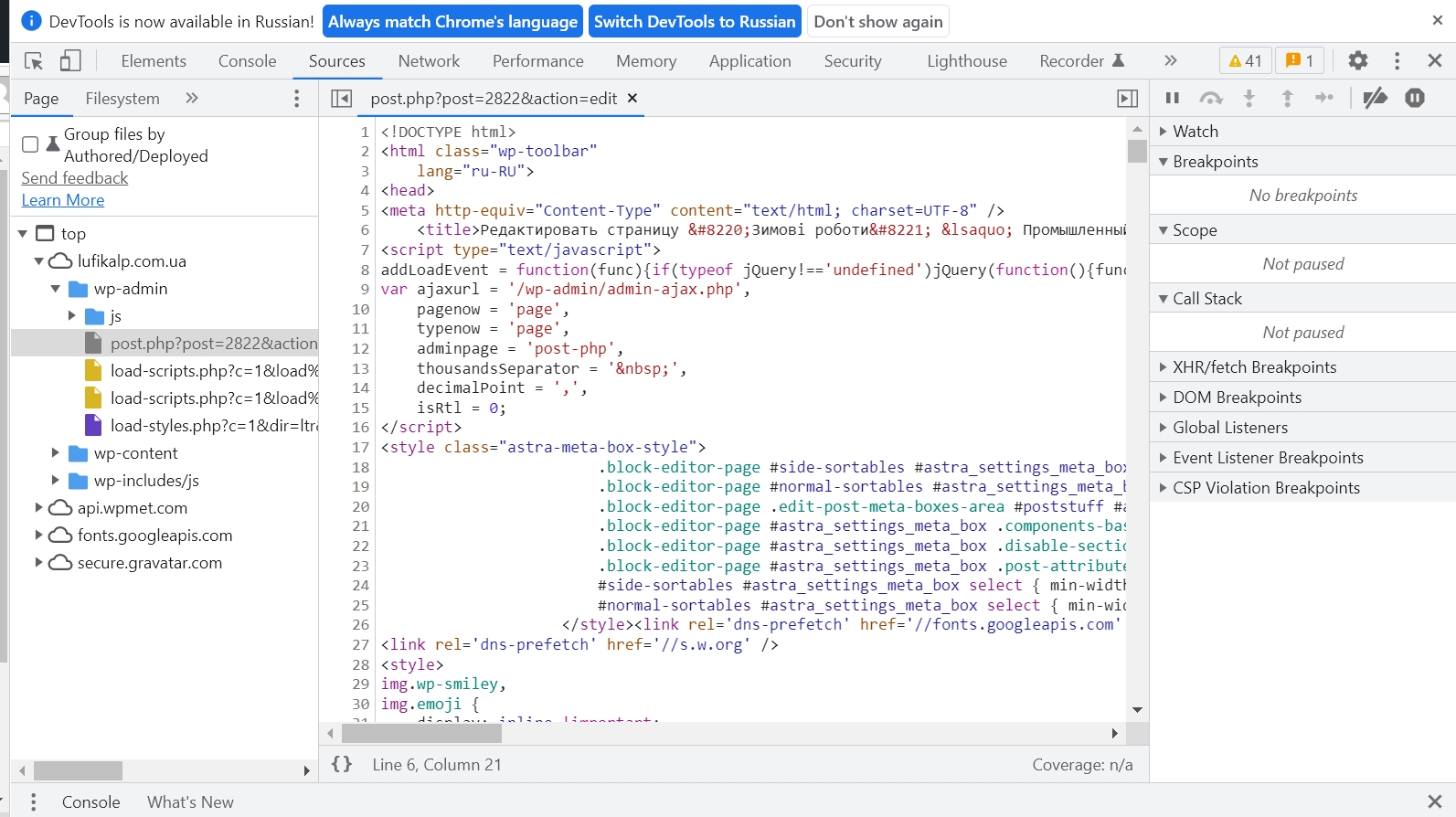Click Switch DevTools to Russian button
1456x817 pixels.
(x=695, y=22)
